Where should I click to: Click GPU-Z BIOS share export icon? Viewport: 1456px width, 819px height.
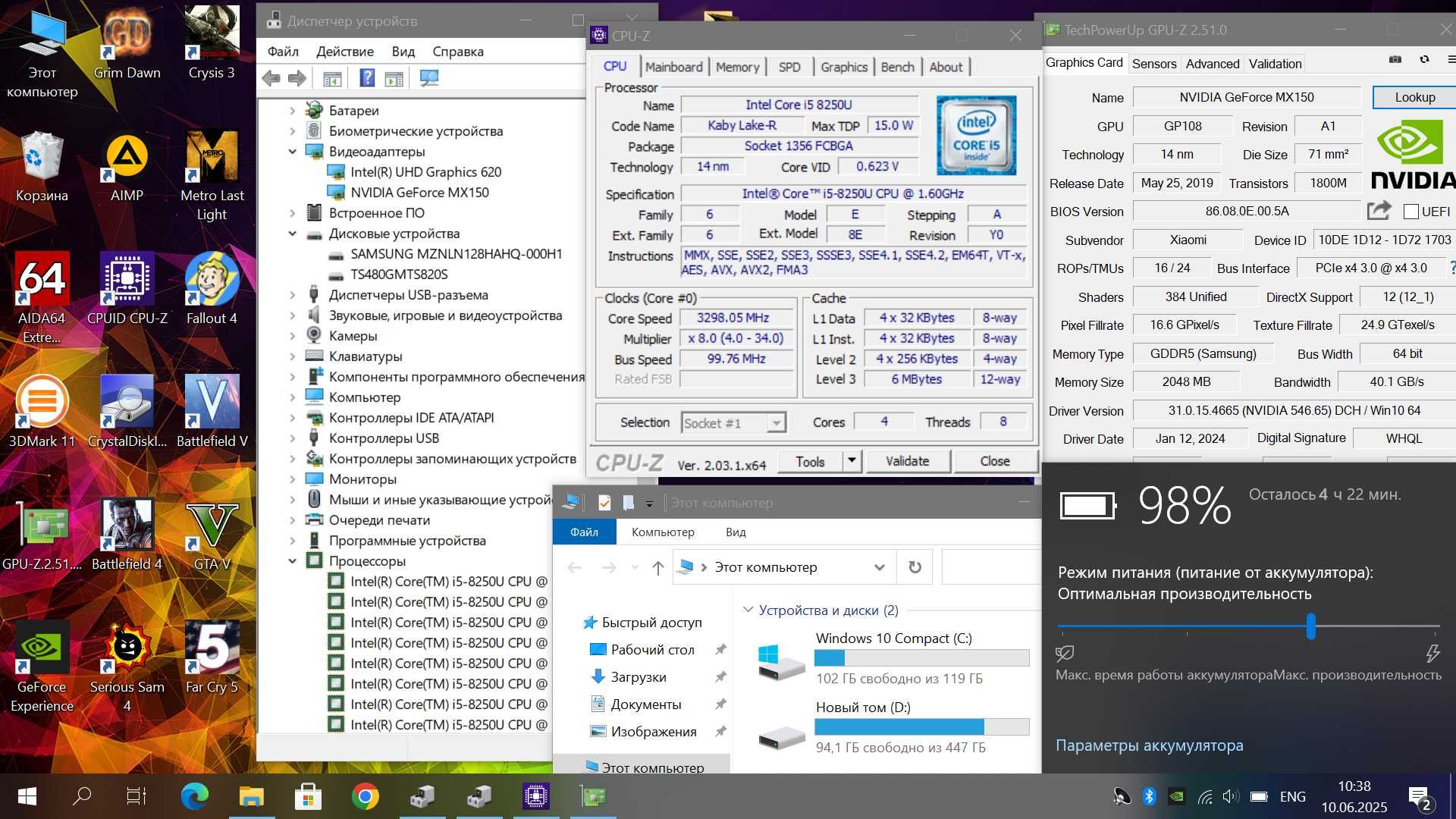pyautogui.click(x=1379, y=210)
